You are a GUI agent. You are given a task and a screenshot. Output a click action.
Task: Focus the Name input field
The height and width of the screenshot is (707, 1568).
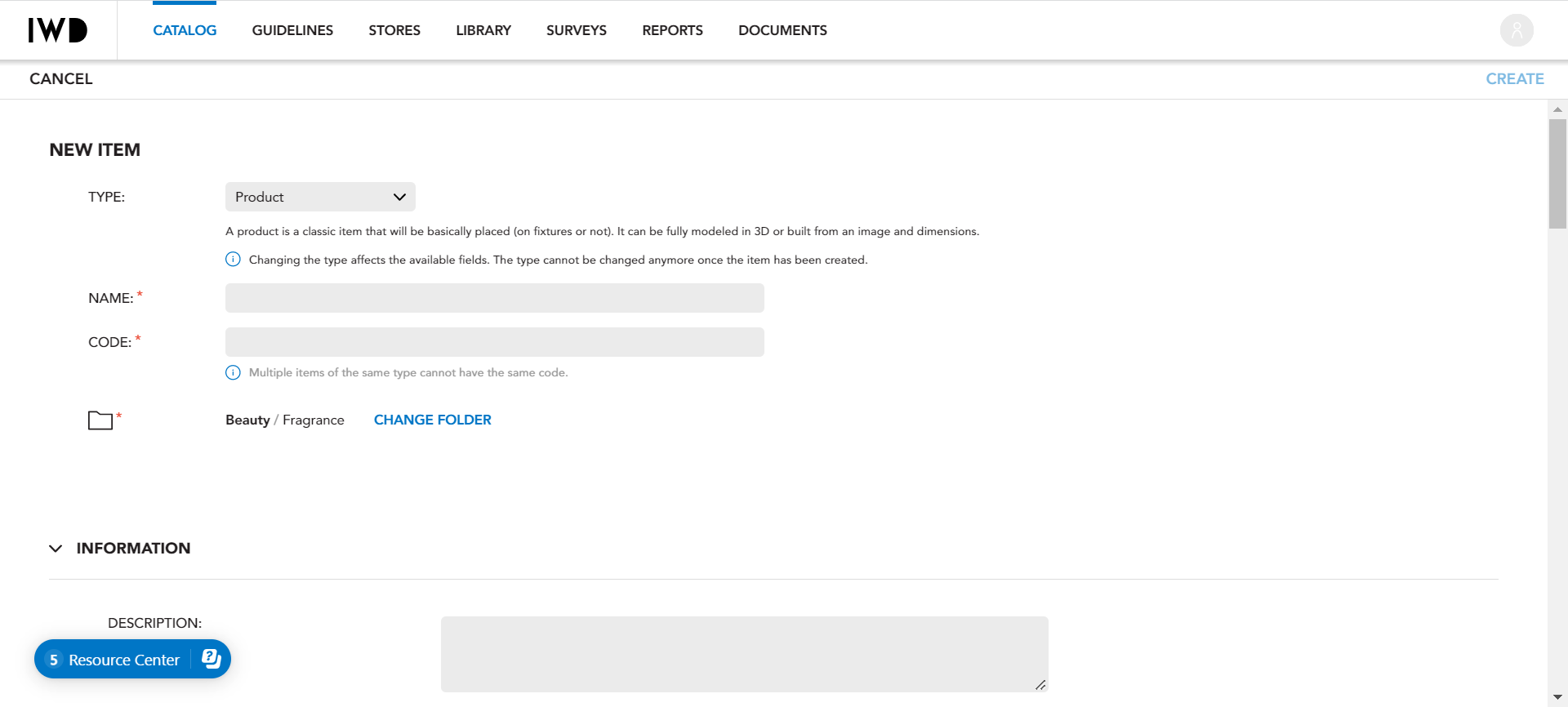point(495,298)
